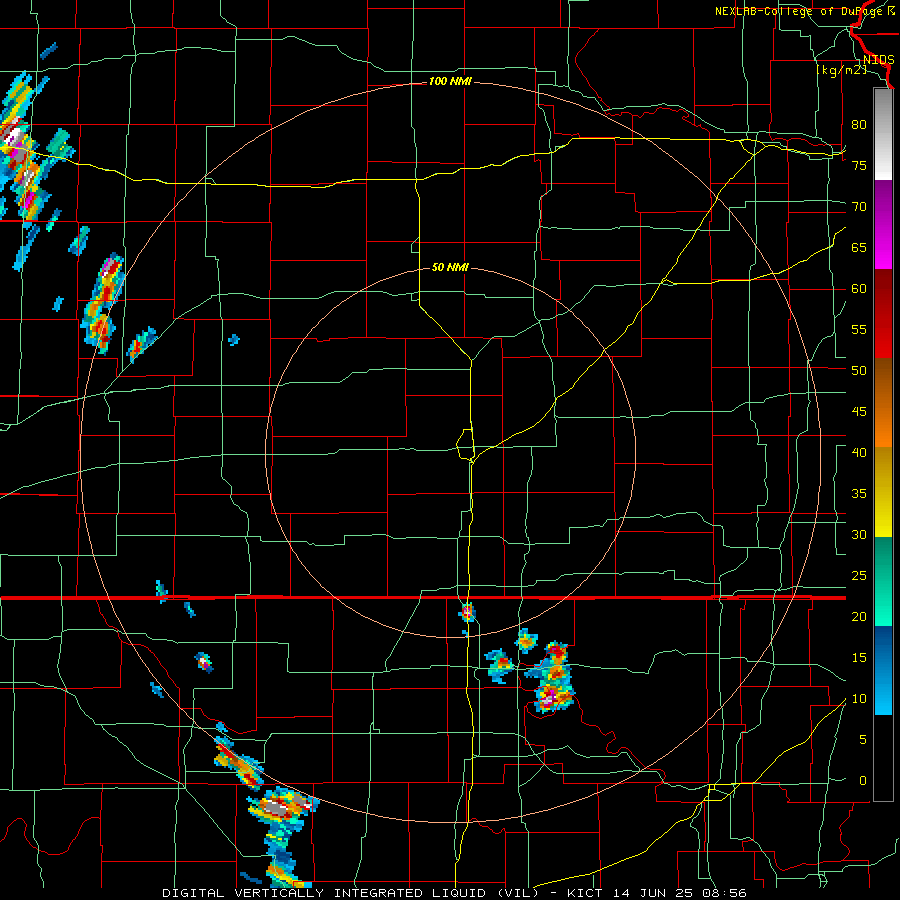Click scale value 30 on the legend
The image size is (900, 900).
pyautogui.click(x=859, y=534)
